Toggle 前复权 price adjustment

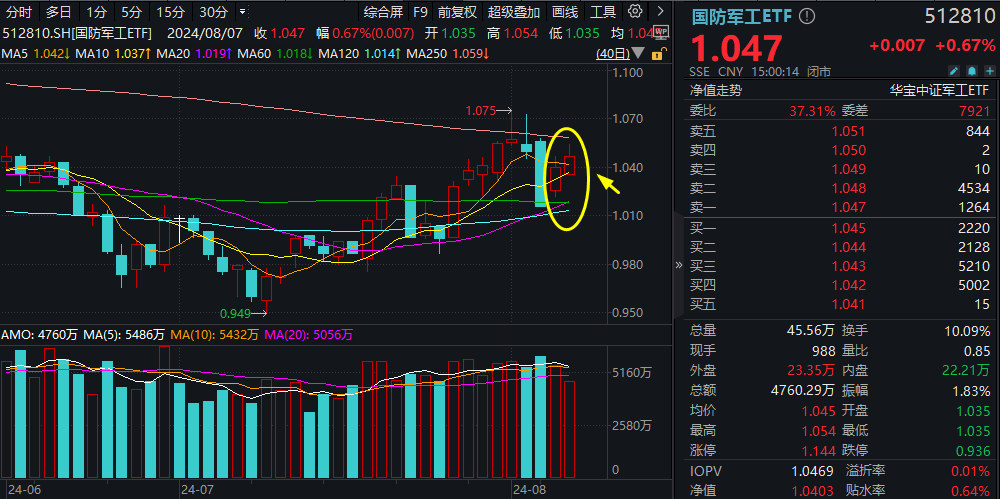(458, 12)
